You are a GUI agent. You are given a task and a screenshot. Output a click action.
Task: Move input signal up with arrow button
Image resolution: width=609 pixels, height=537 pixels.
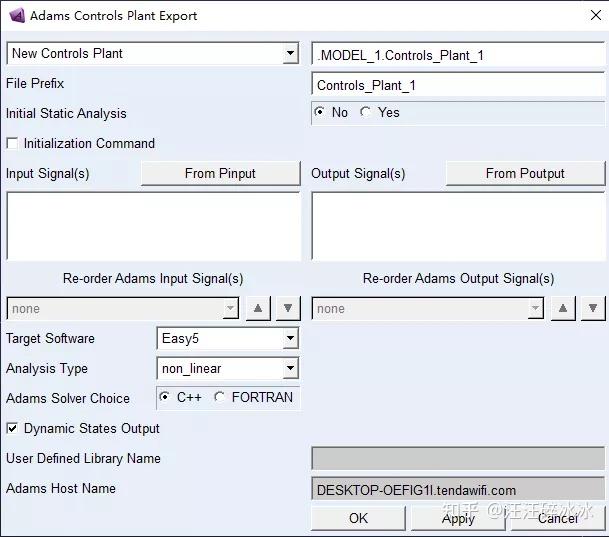(259, 309)
